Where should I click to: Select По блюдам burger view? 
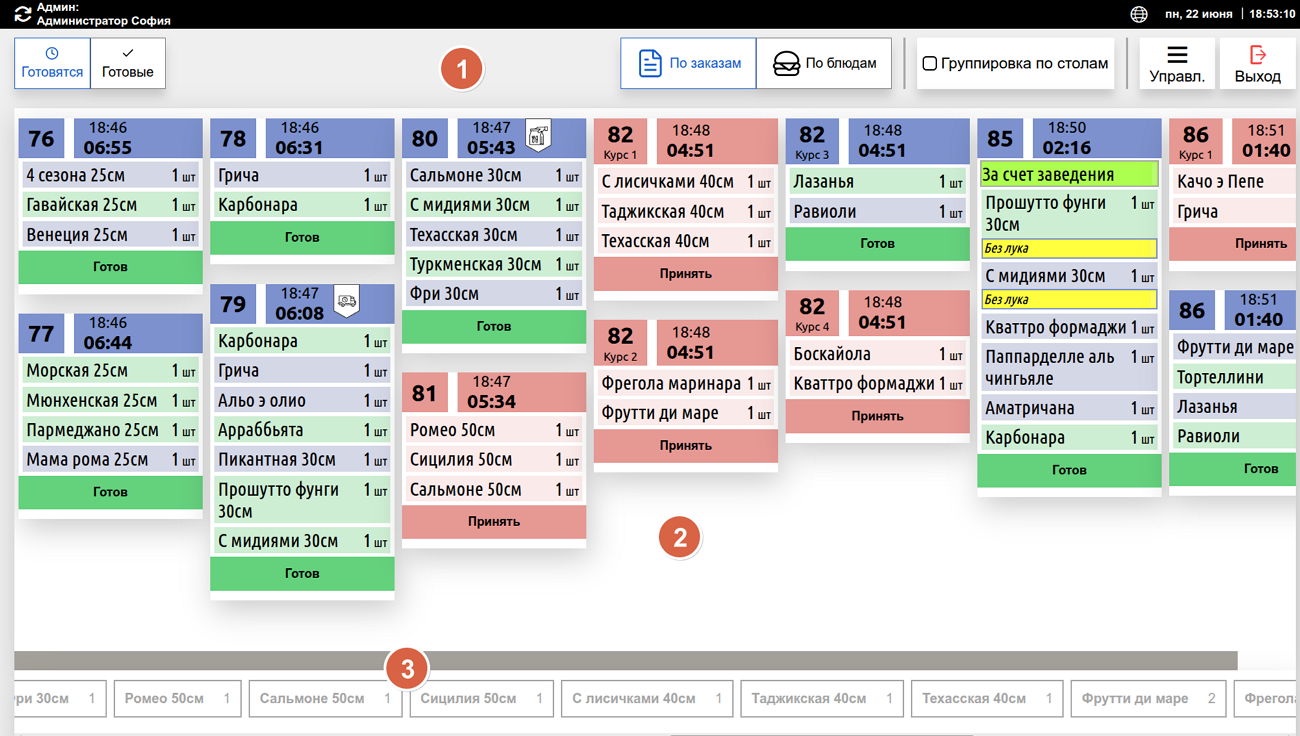click(824, 63)
